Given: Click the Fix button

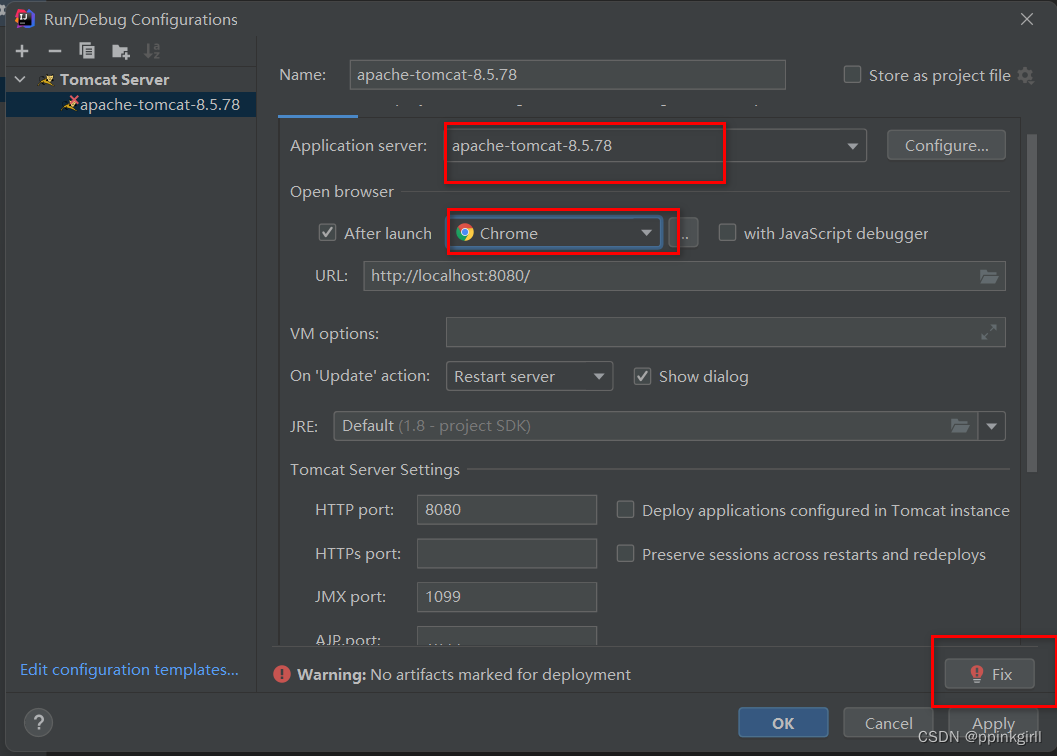Looking at the screenshot, I should 990,674.
